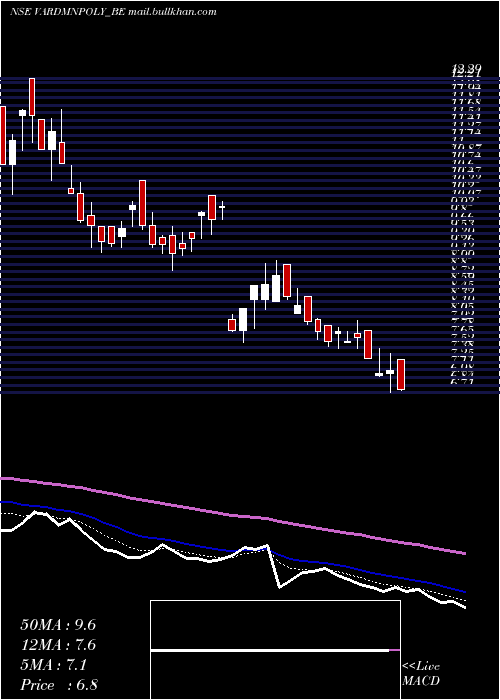Select the 50MA : 9.6 readout

58,625
